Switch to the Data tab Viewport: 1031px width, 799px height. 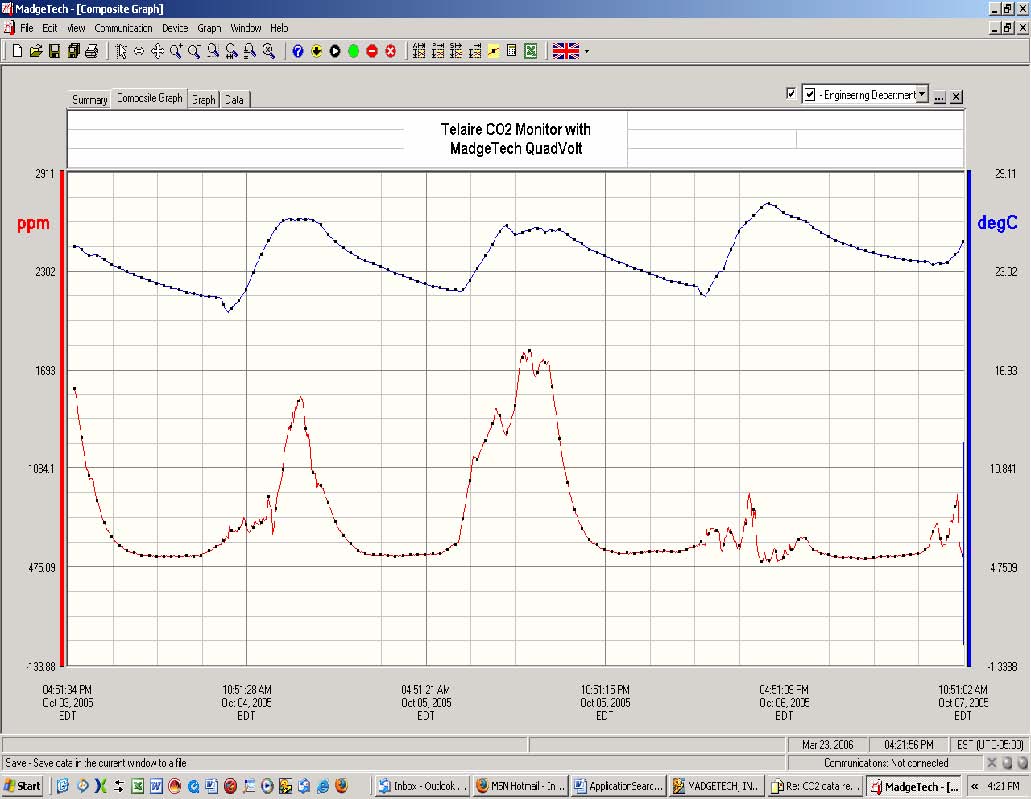234,99
